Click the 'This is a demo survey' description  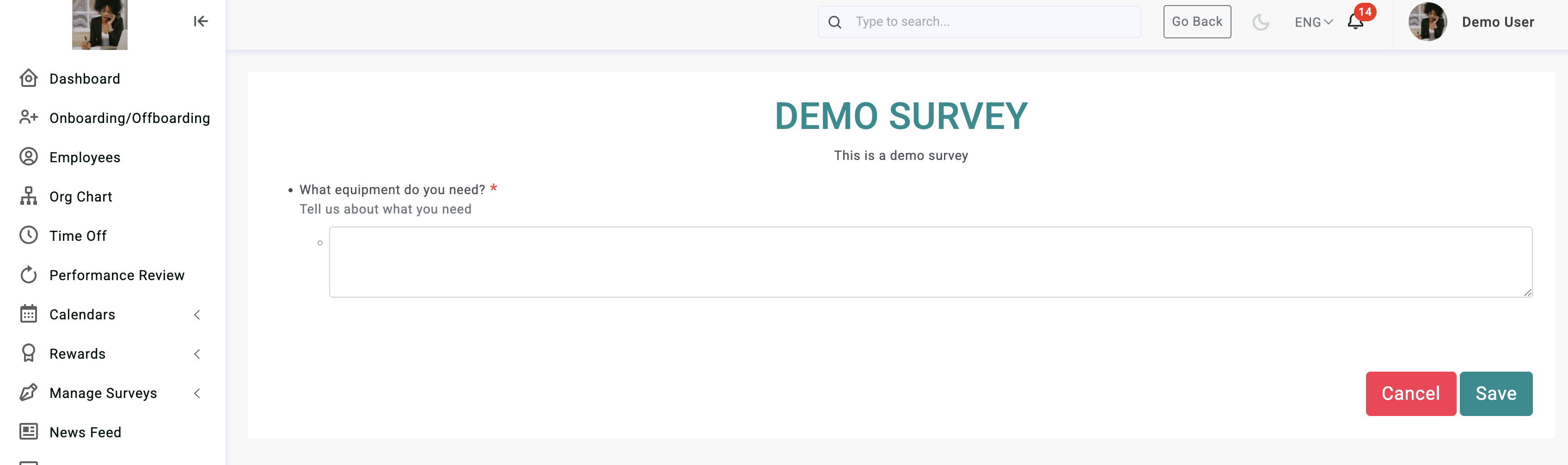[900, 156]
